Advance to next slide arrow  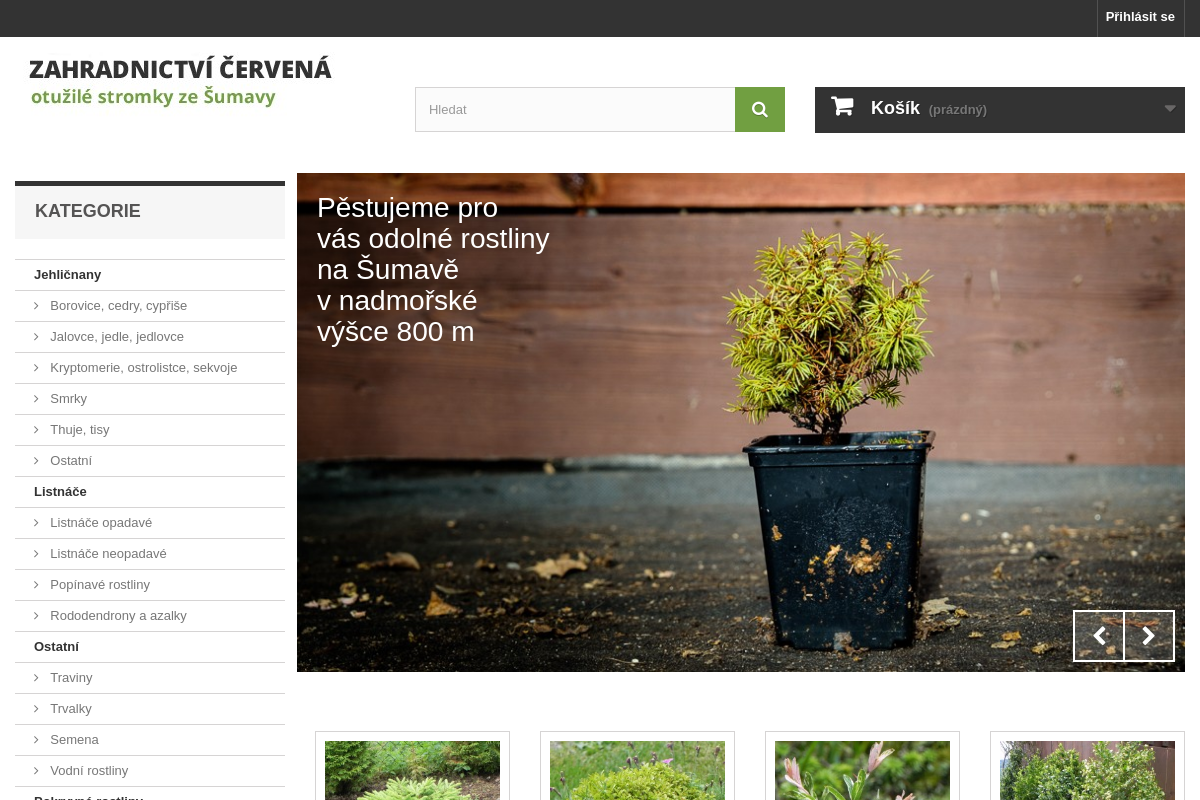(x=1149, y=636)
